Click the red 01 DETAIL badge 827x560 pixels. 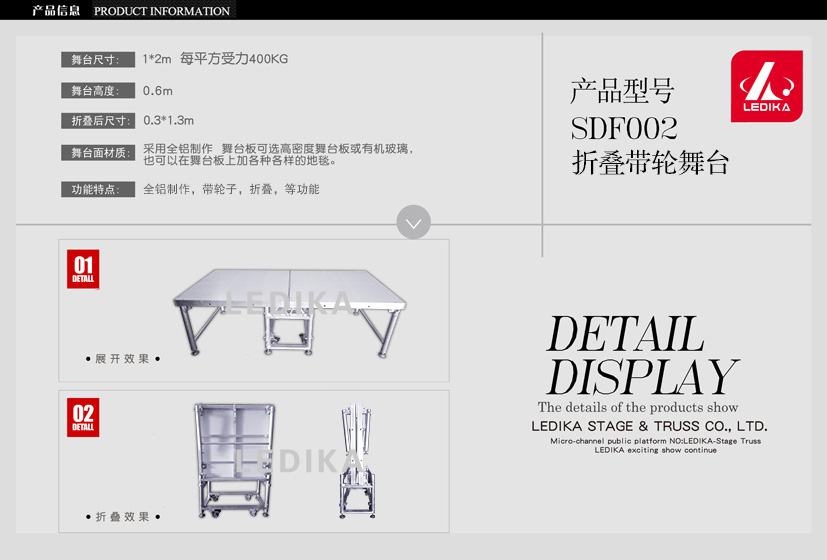click(83, 269)
